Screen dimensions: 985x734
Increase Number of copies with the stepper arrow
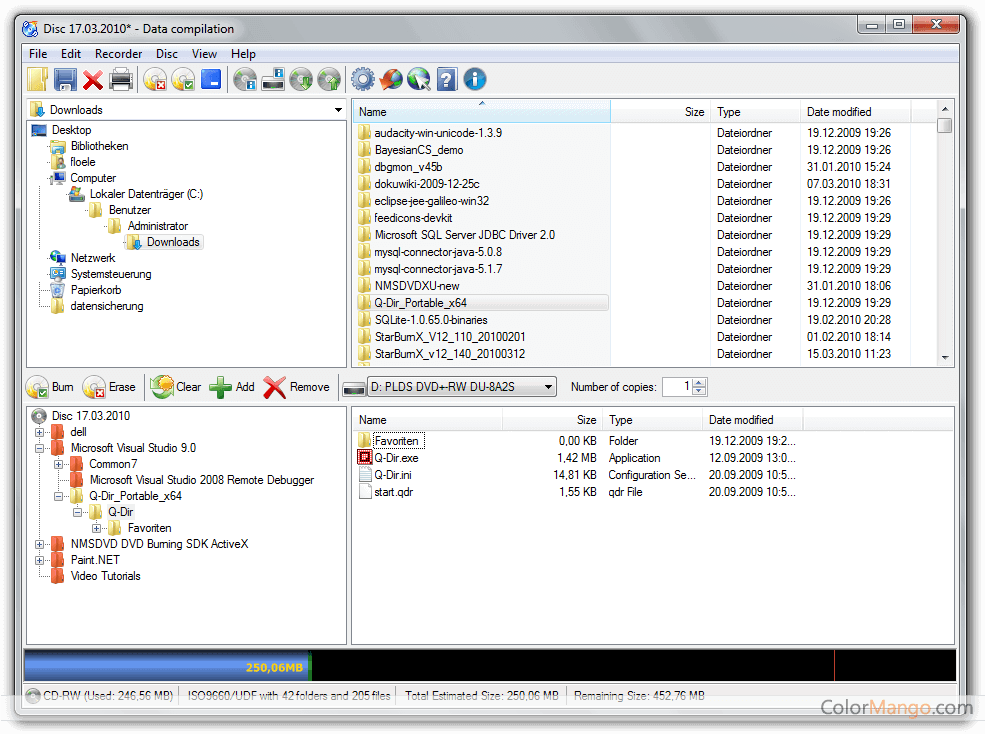pos(697,382)
